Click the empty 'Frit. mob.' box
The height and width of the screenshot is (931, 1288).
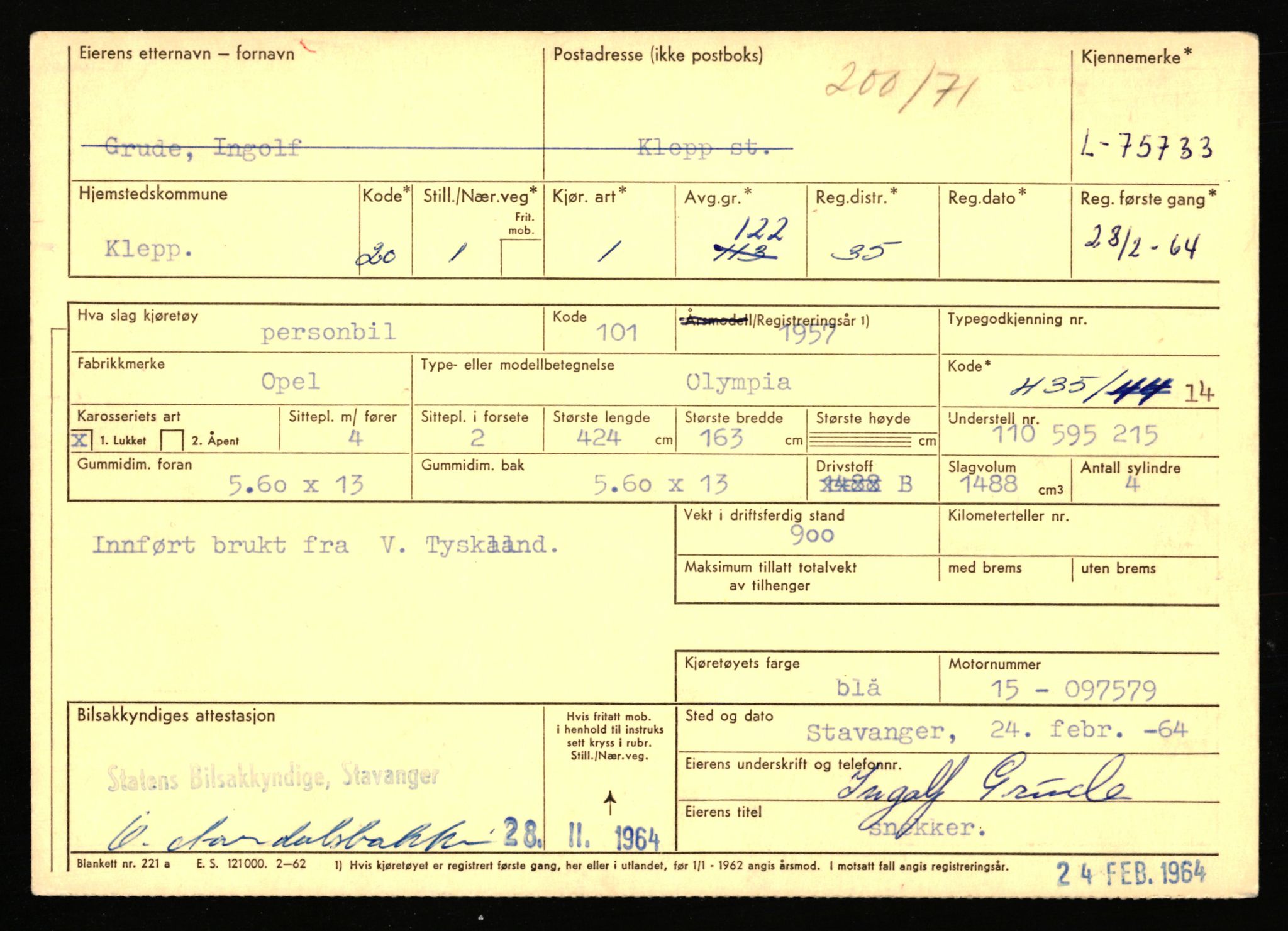click(521, 257)
